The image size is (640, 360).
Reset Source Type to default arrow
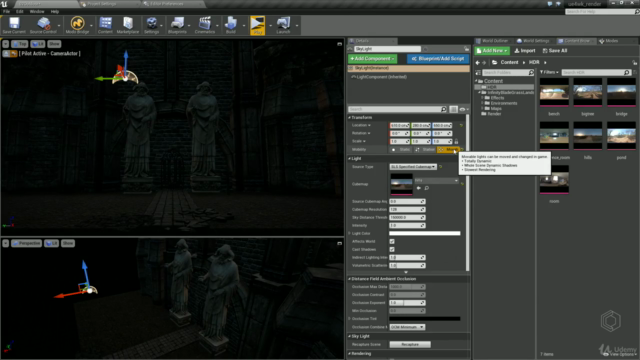440,167
